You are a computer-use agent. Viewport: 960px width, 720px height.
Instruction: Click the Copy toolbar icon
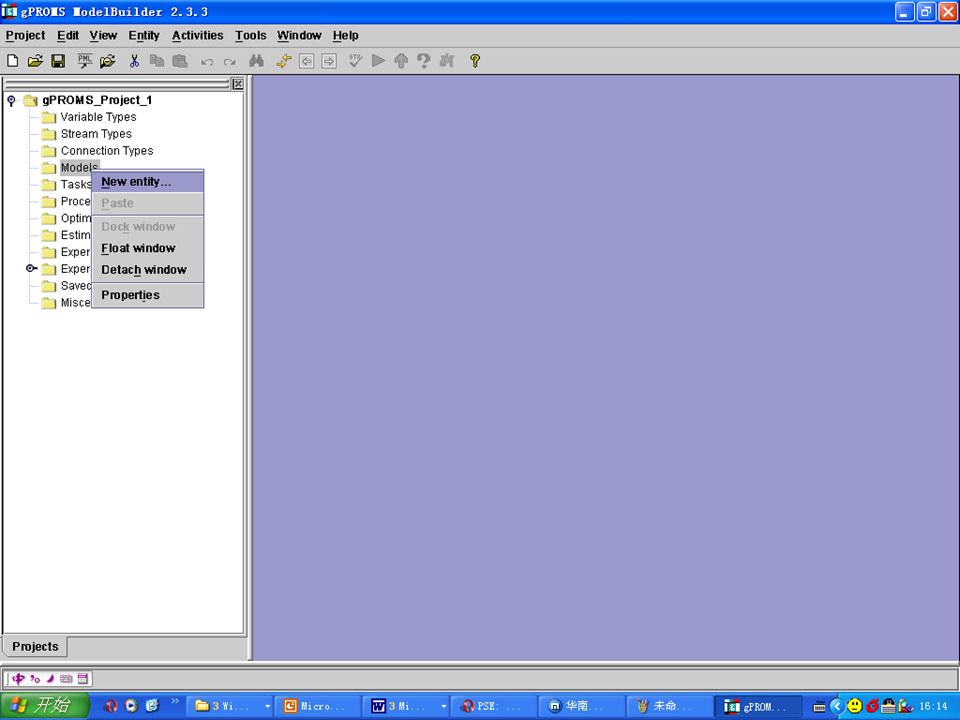click(157, 61)
